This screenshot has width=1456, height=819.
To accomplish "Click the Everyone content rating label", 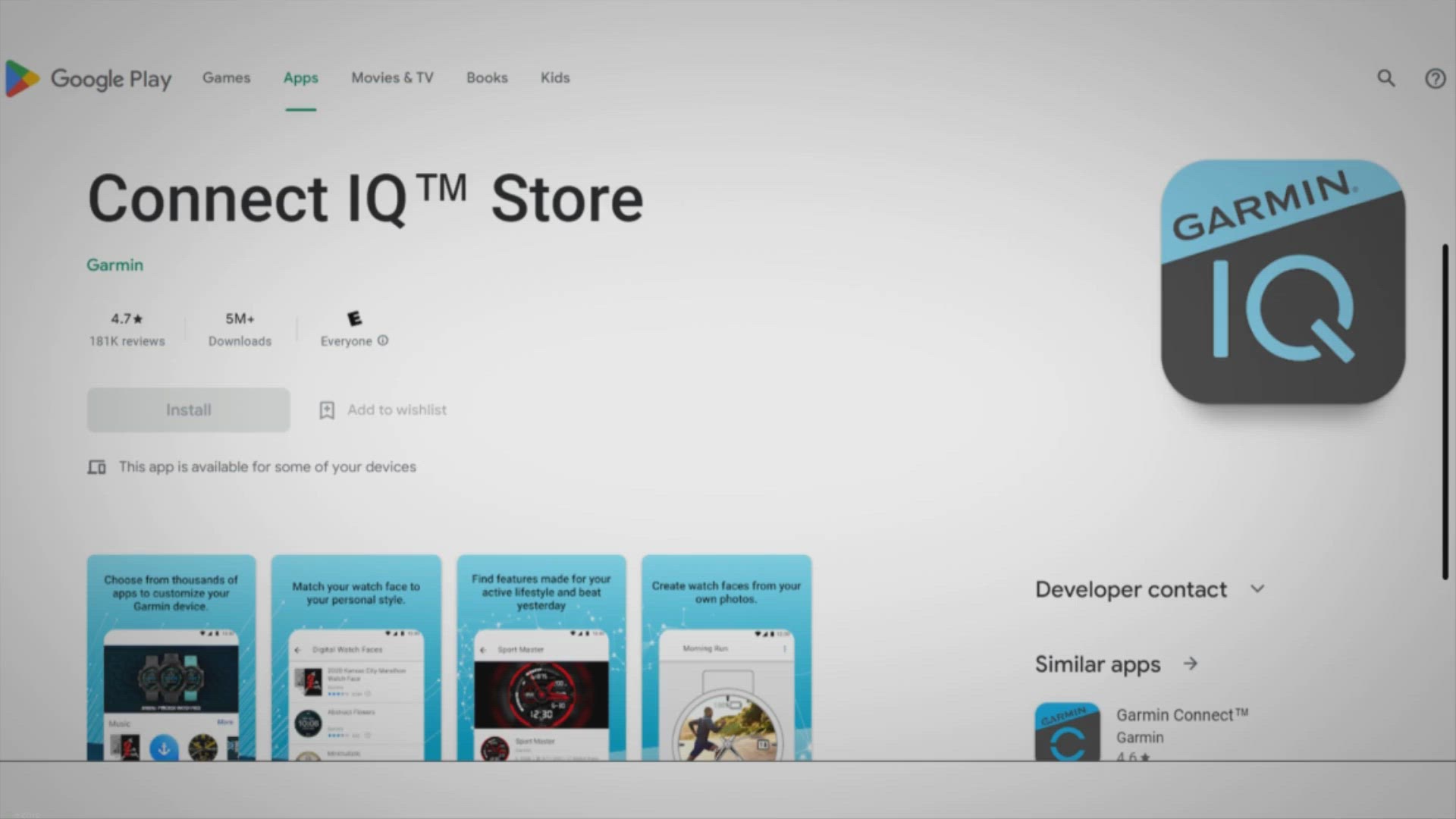I will 346,341.
